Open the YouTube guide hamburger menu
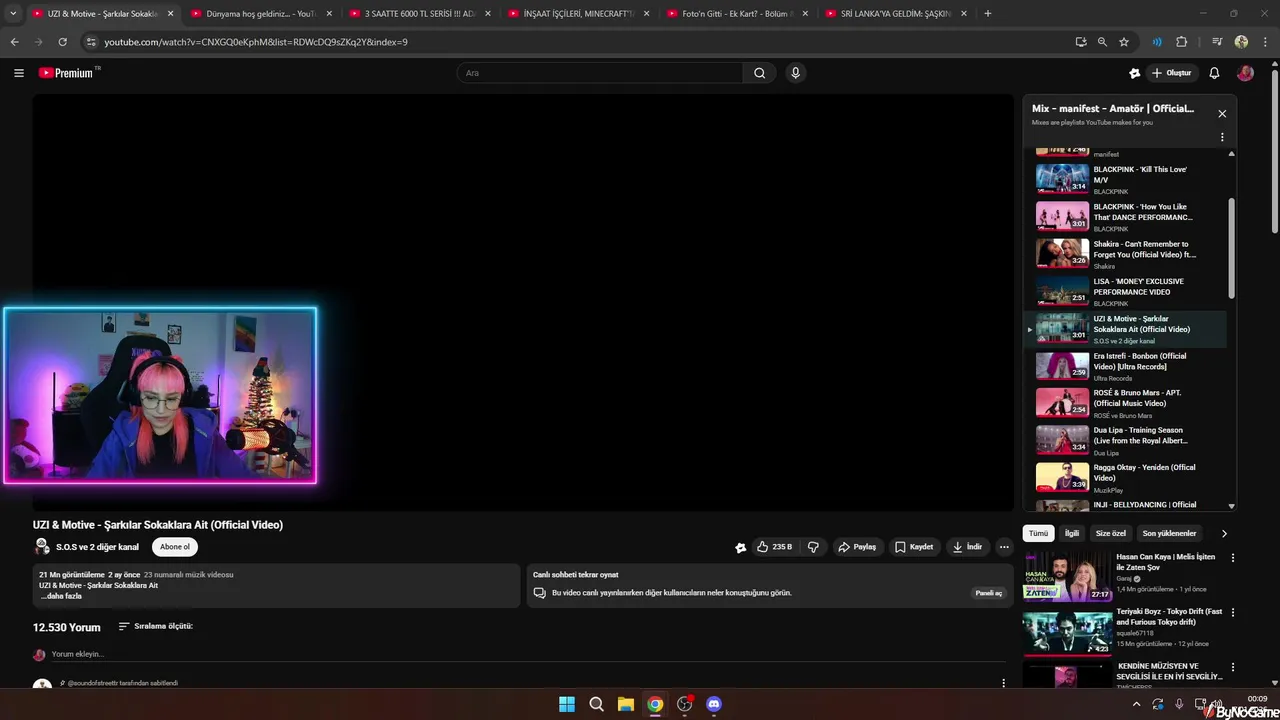The height and width of the screenshot is (720, 1280). point(18,73)
